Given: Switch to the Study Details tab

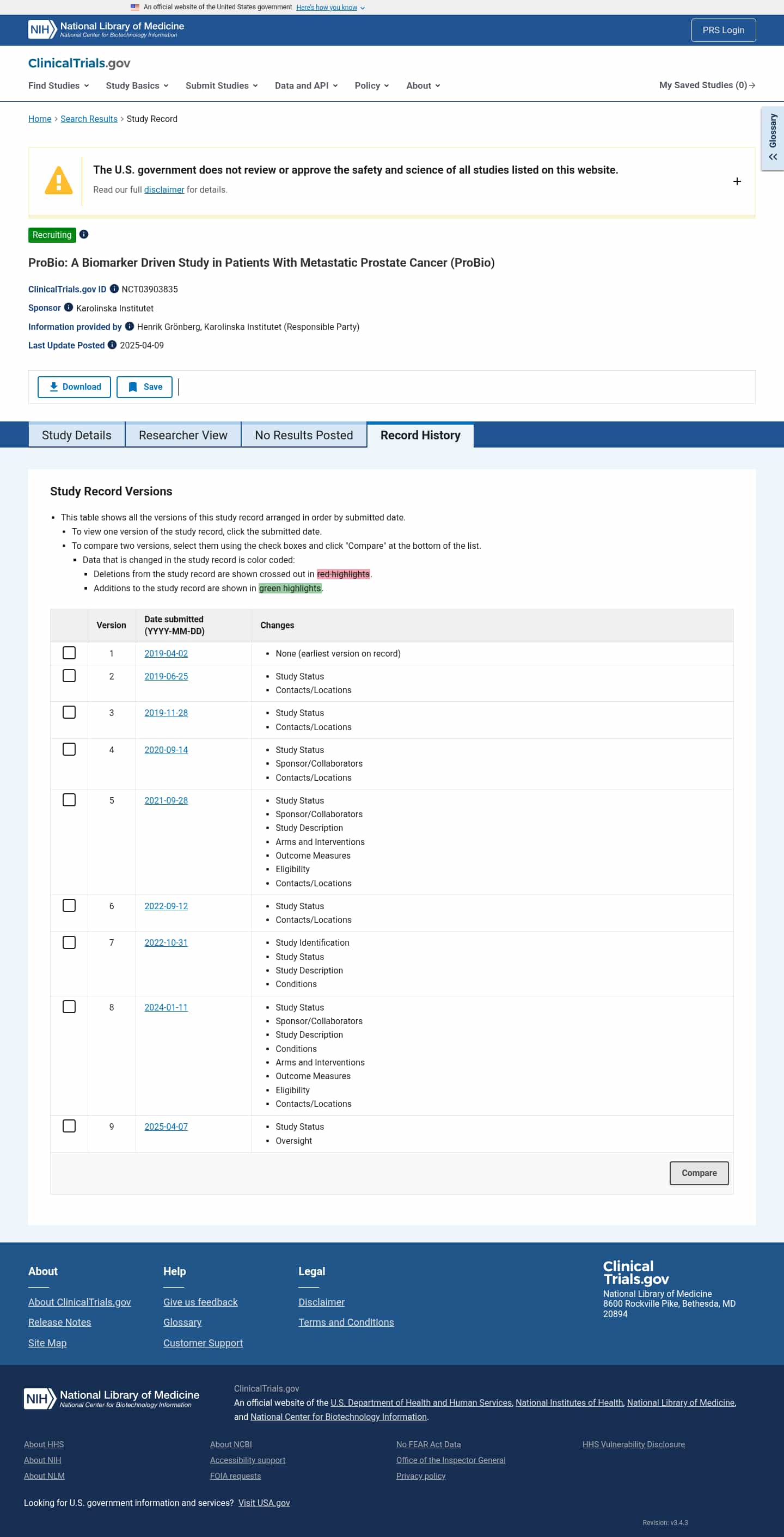Looking at the screenshot, I should click(76, 435).
